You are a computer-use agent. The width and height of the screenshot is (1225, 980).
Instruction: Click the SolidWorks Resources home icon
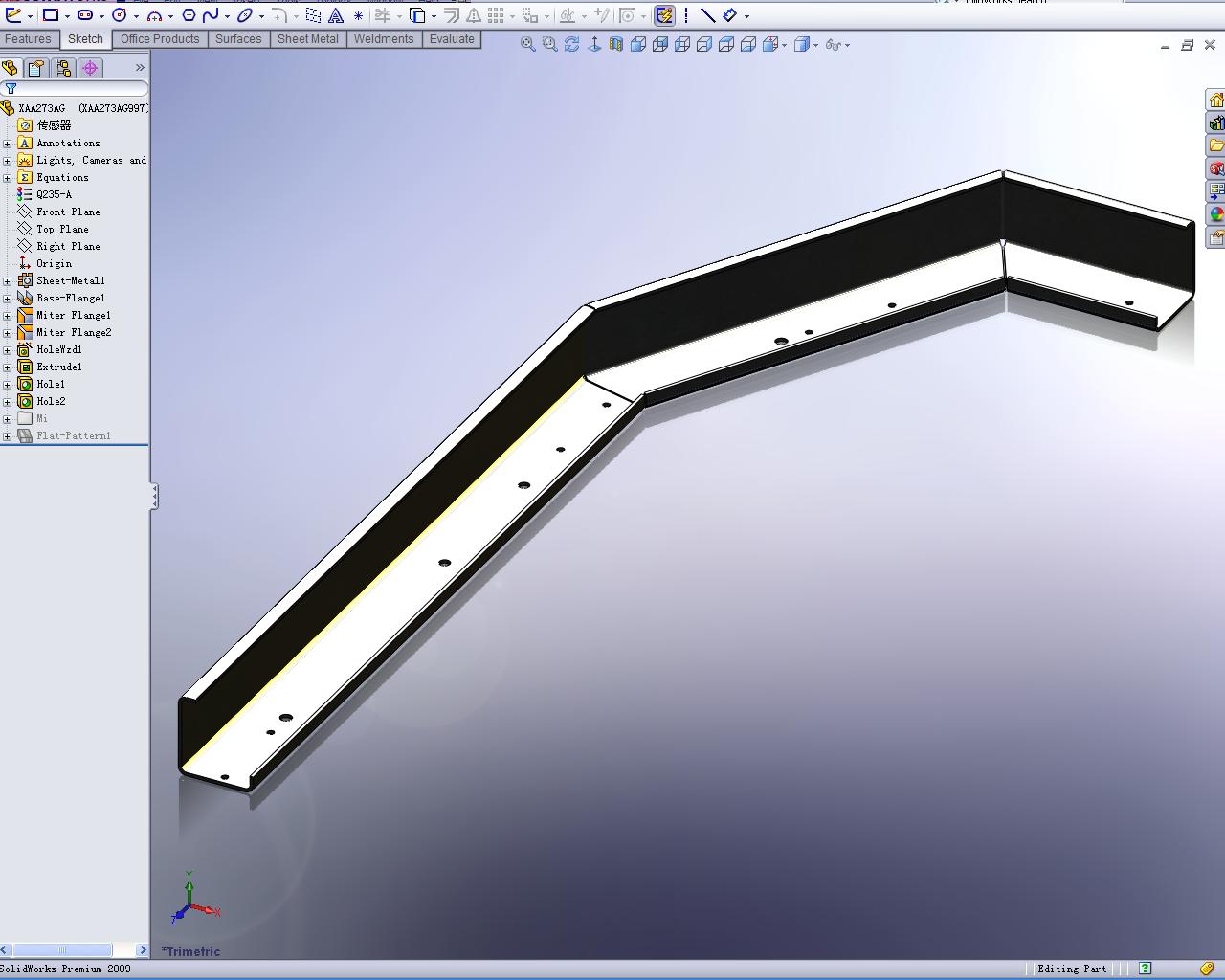coord(1216,100)
